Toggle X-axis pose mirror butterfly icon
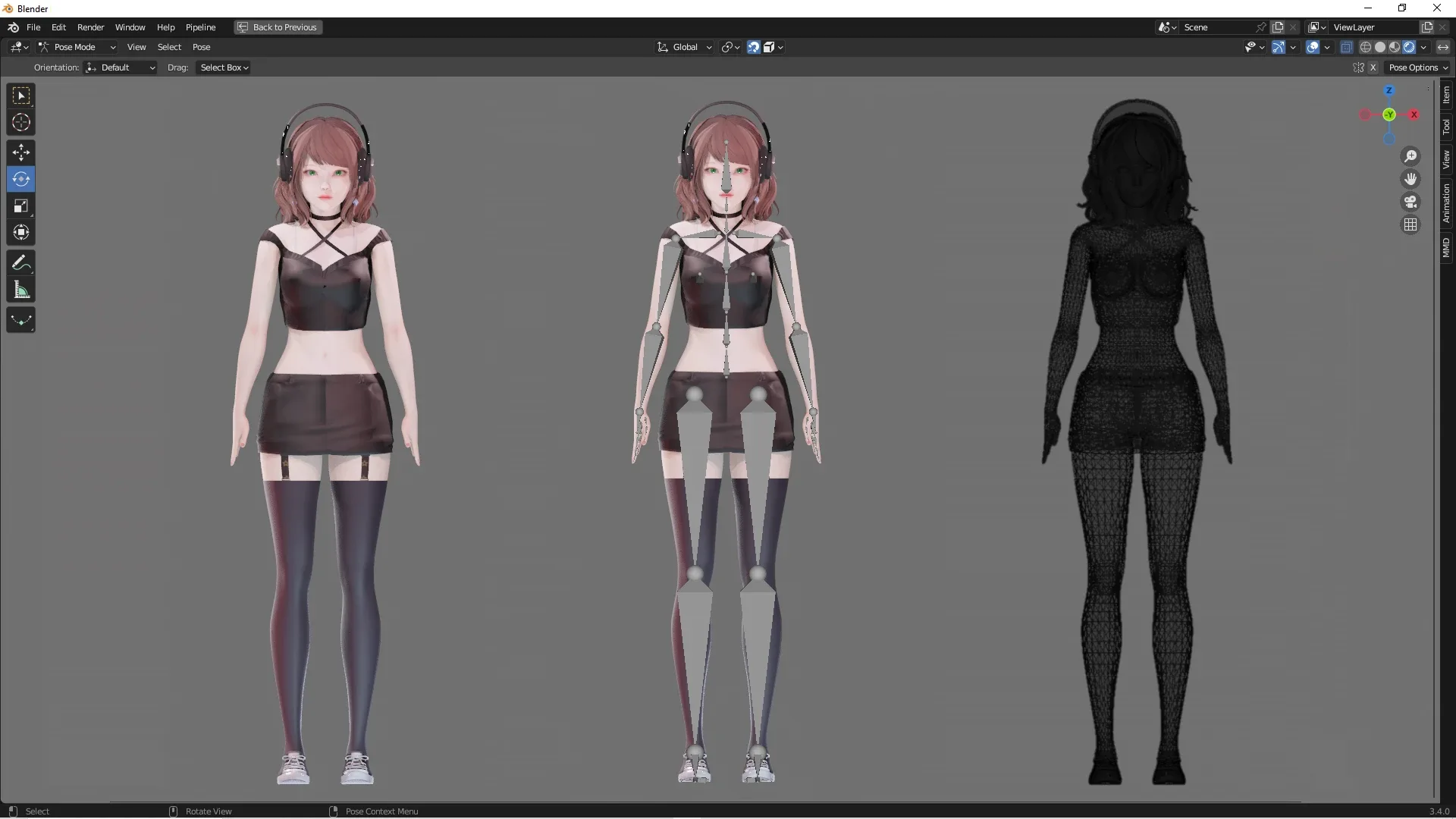Image resolution: width=1456 pixels, height=819 pixels. pyautogui.click(x=1359, y=67)
